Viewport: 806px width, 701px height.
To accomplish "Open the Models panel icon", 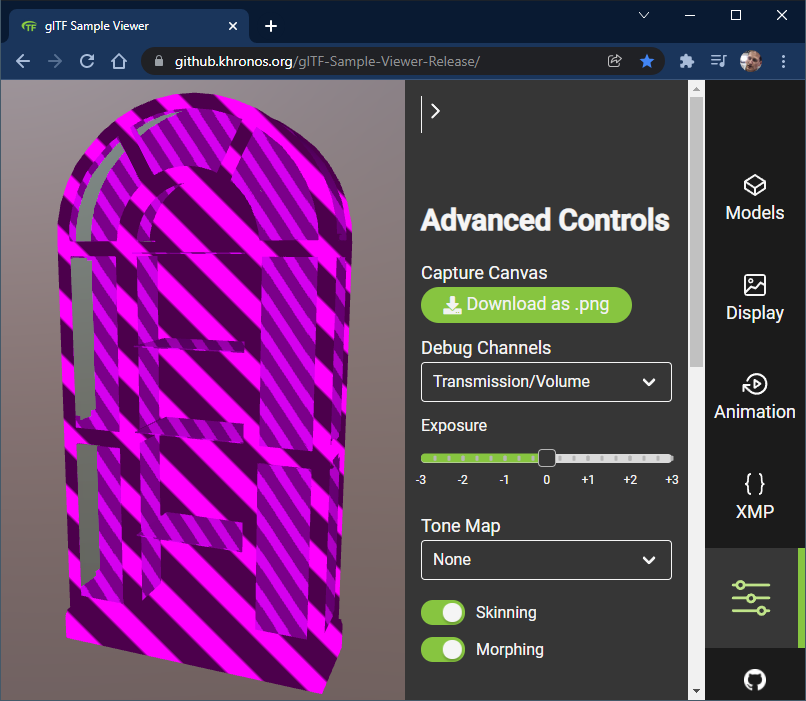I will click(x=754, y=196).
